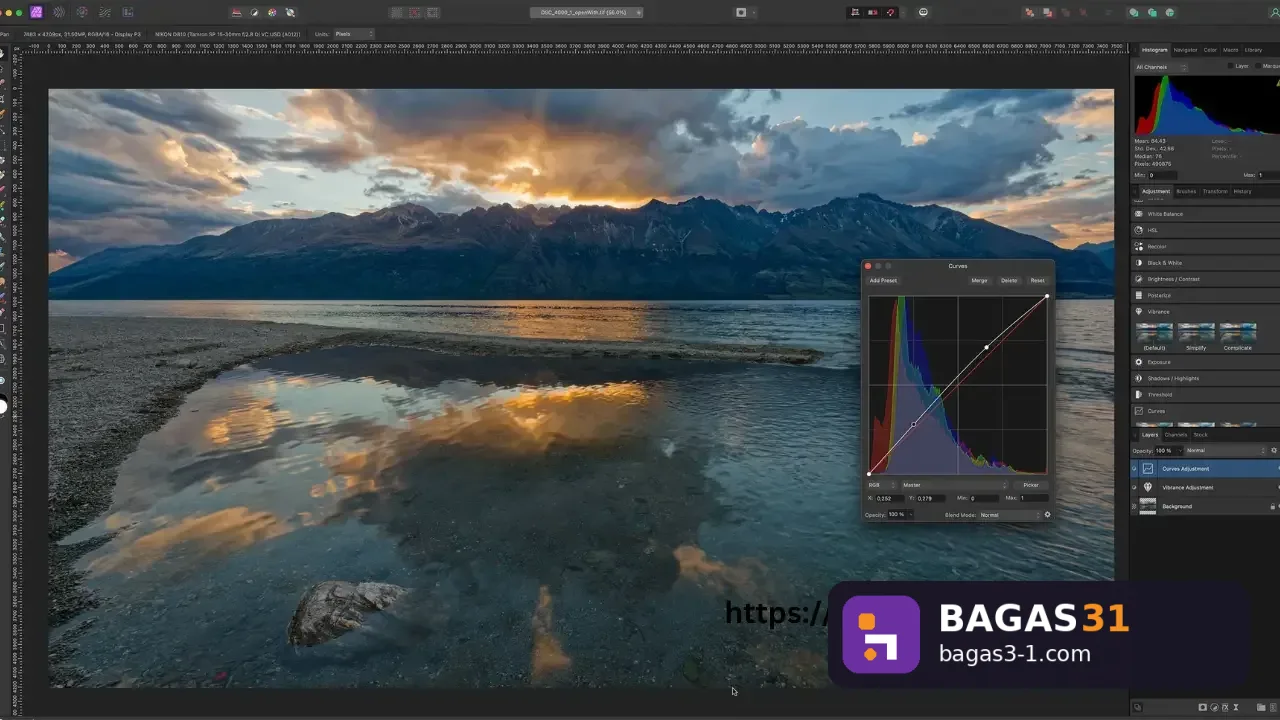
Task: Open the Blend Mode dropdown in Curves dialog
Action: pos(1009,515)
